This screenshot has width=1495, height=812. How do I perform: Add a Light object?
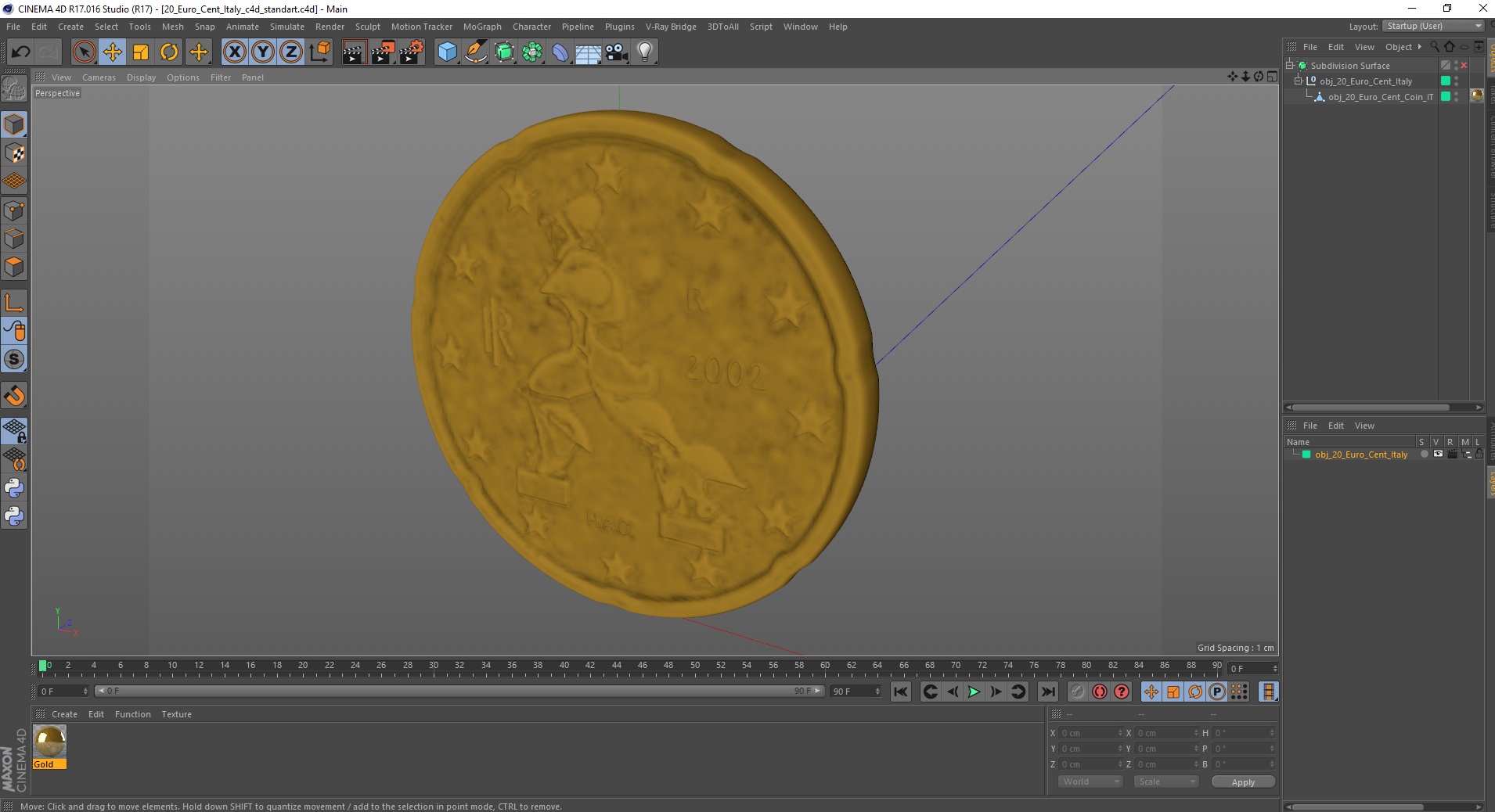click(x=644, y=52)
